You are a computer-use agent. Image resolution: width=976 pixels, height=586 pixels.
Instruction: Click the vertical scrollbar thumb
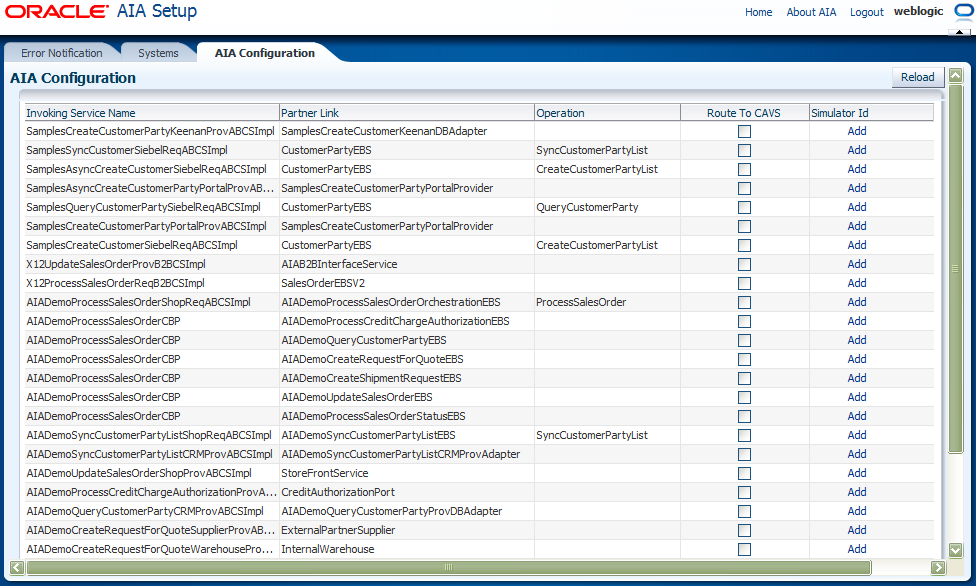click(x=955, y=269)
